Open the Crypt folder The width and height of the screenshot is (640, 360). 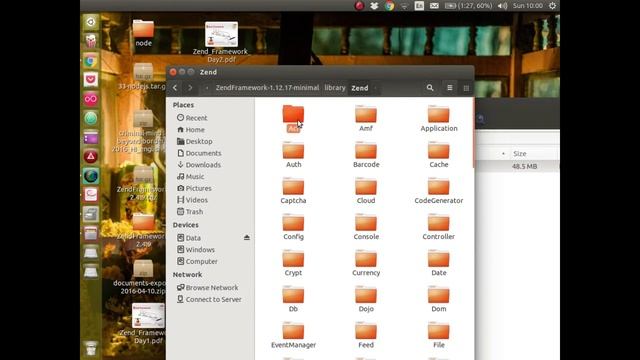coord(293,263)
